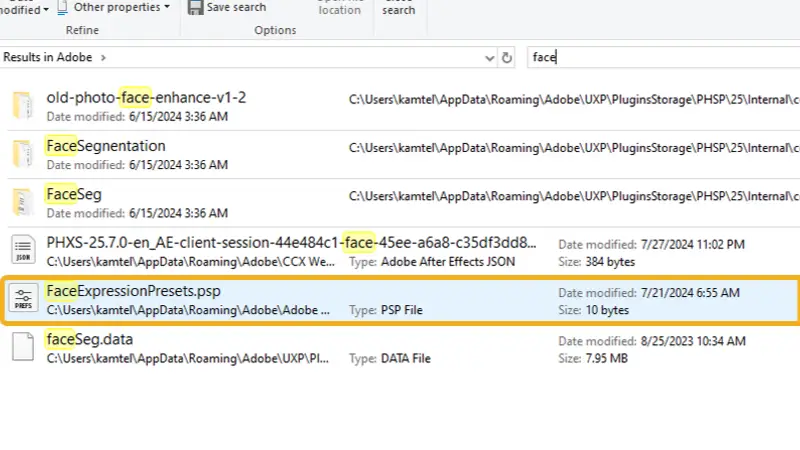Click the Type: DATA File label
This screenshot has height=450, width=800.
tap(390, 359)
